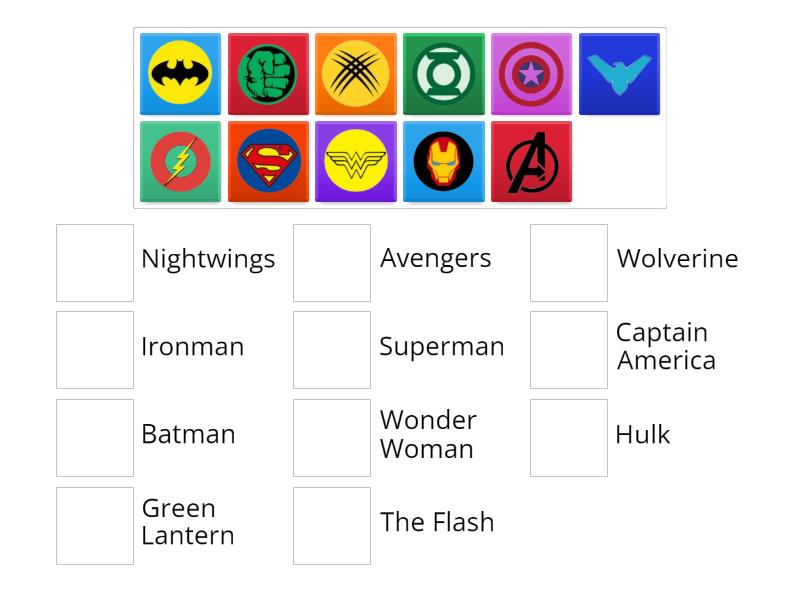Click the Nightwings label

[x=207, y=259]
